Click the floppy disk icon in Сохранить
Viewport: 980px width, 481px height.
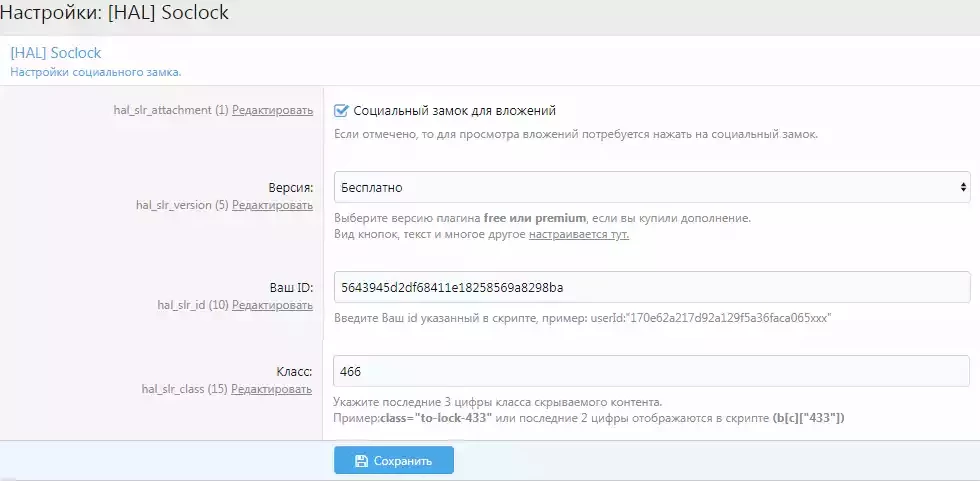click(361, 461)
